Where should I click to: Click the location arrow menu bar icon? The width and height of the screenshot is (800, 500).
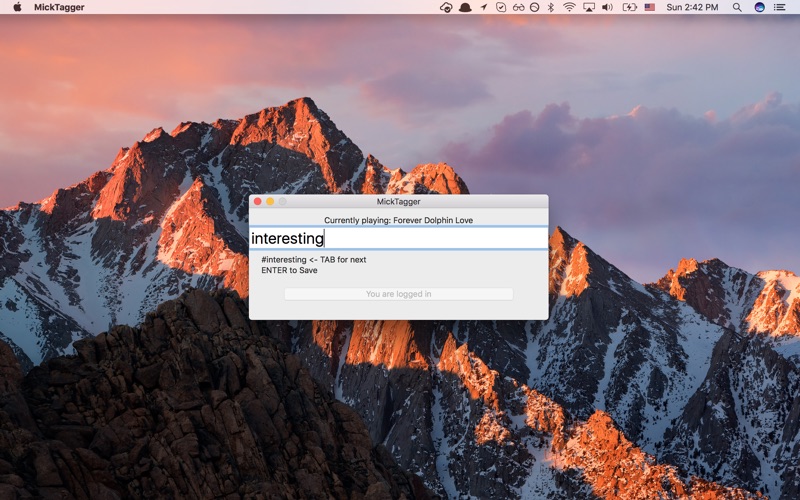484,7
